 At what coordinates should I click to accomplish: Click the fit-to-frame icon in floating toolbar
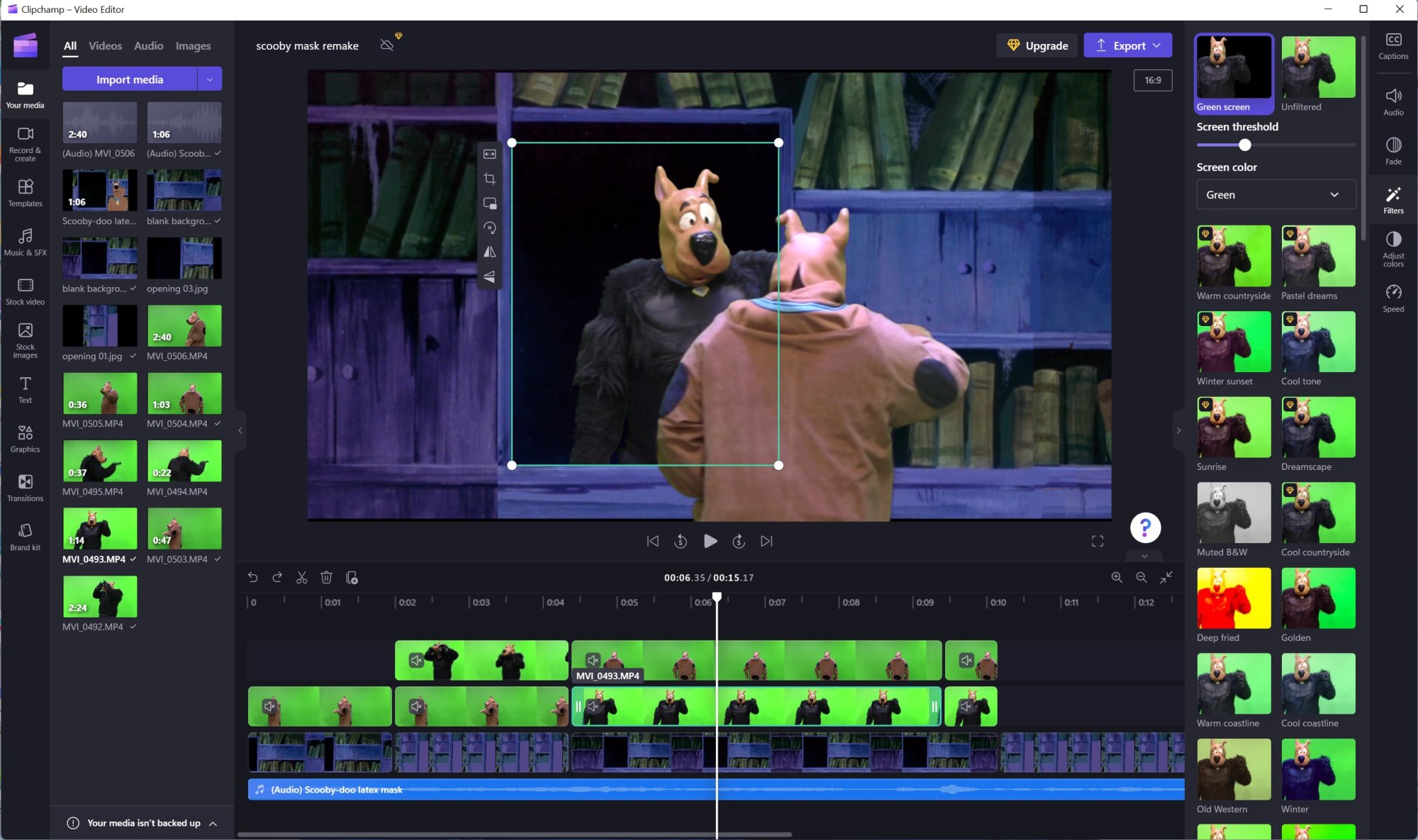click(x=489, y=154)
